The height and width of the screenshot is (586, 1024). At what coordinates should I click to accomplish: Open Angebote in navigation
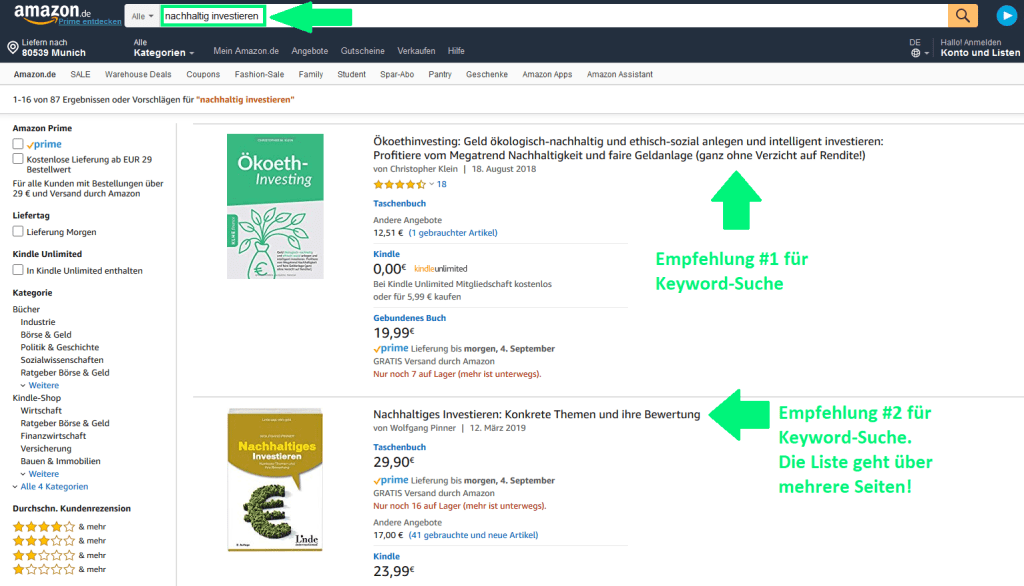pyautogui.click(x=310, y=51)
